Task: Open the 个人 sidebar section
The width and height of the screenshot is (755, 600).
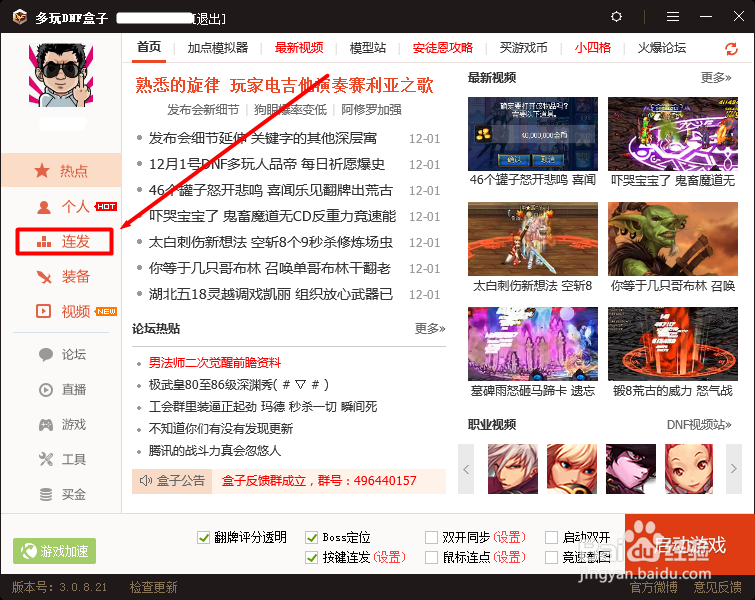Action: click(x=75, y=207)
